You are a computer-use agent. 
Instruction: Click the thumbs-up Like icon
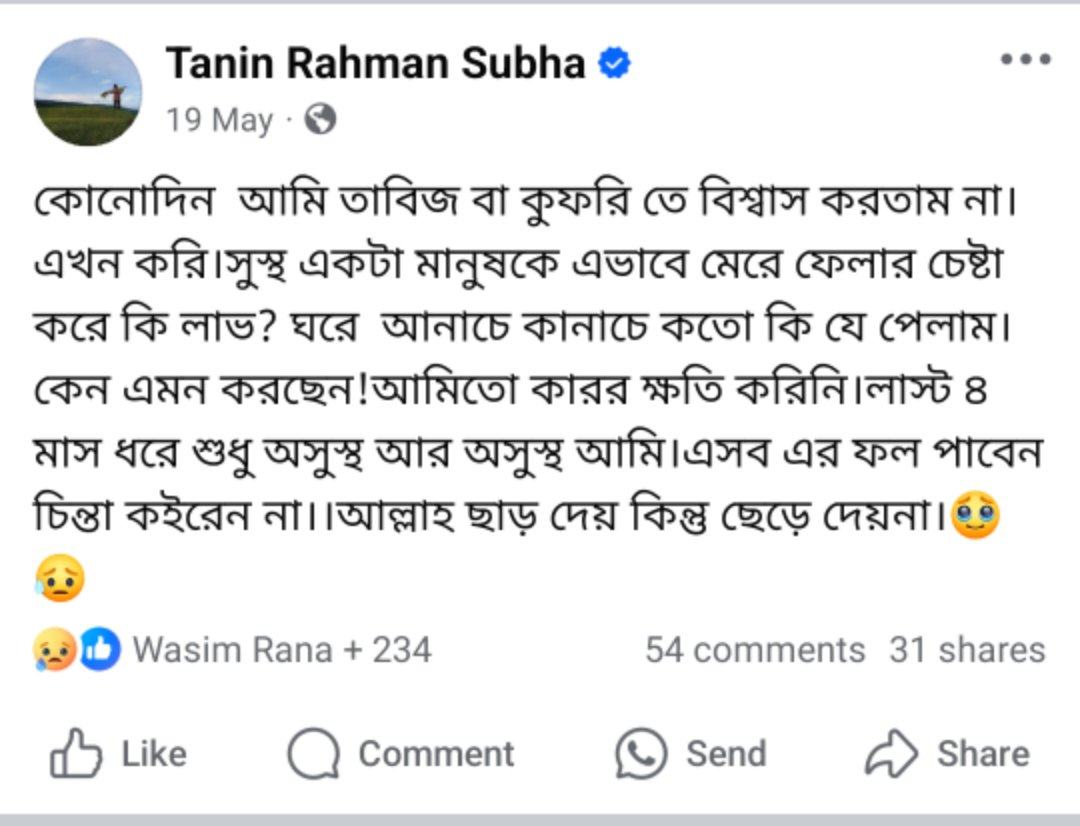[x=76, y=753]
